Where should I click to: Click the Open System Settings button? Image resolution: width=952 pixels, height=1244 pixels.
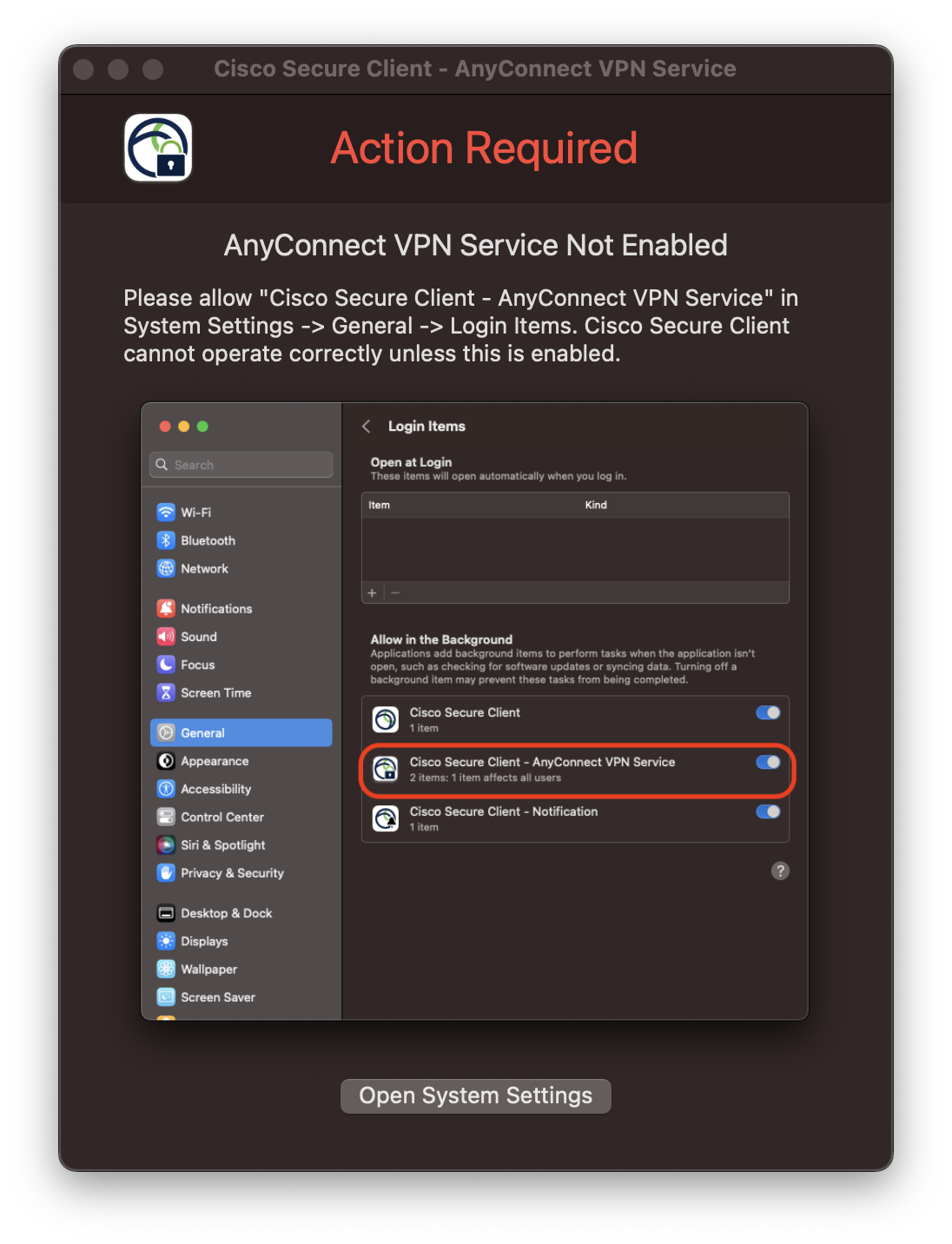tap(476, 1096)
